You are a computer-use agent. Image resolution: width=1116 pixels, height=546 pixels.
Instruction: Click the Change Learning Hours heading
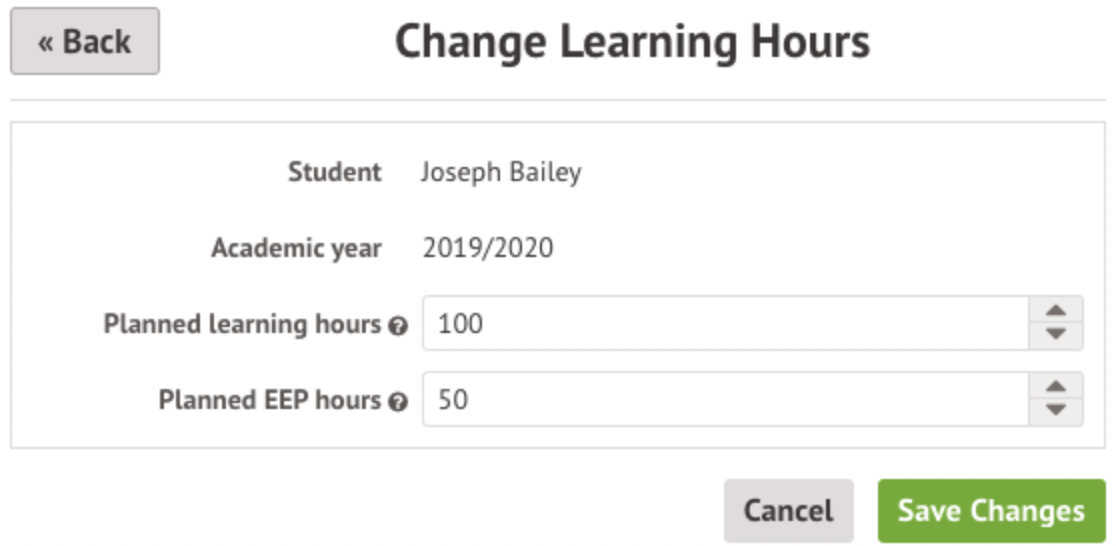[x=632, y=42]
